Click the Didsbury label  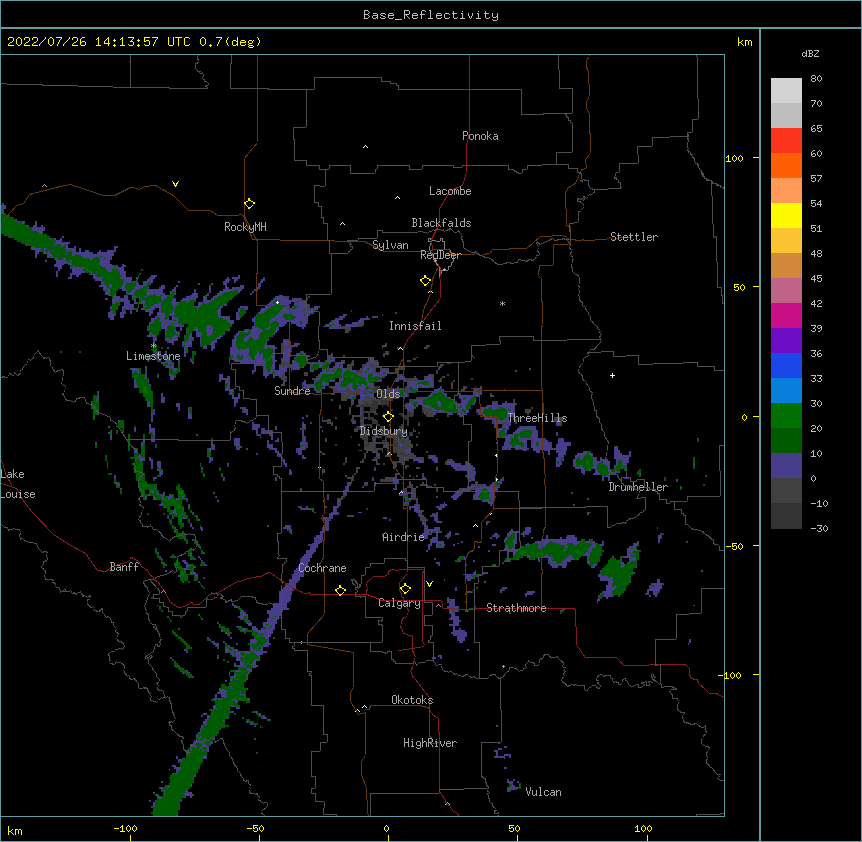point(383,431)
